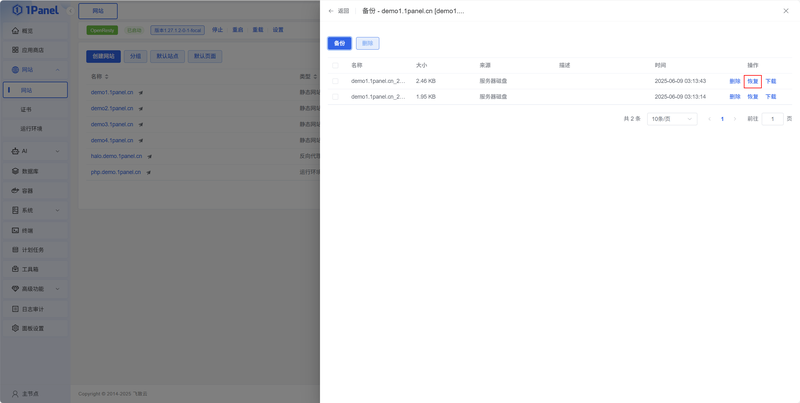
Task: Open the 计划任务 scheduled tasks icon
Action: (15, 250)
